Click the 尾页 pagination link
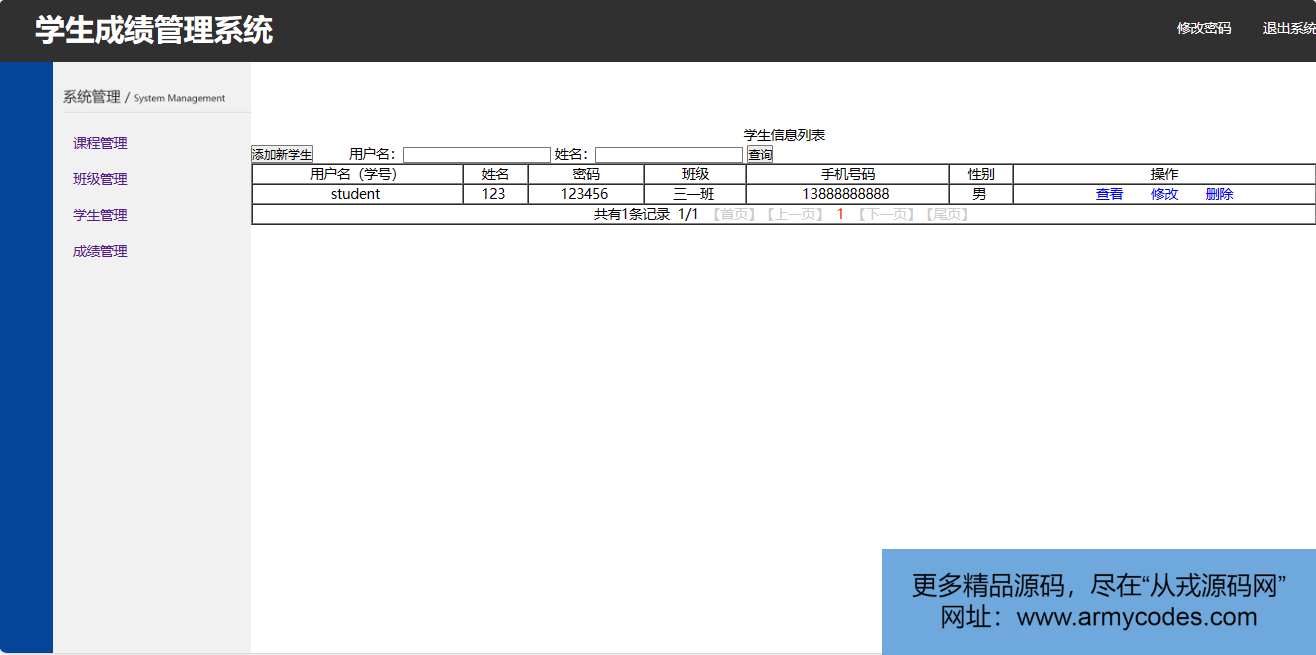The height and width of the screenshot is (655, 1316). pyautogui.click(x=946, y=214)
